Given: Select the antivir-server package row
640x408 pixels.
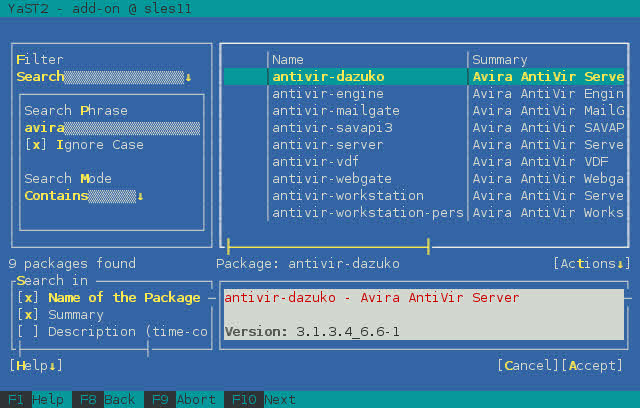Looking at the screenshot, I should 424,145.
